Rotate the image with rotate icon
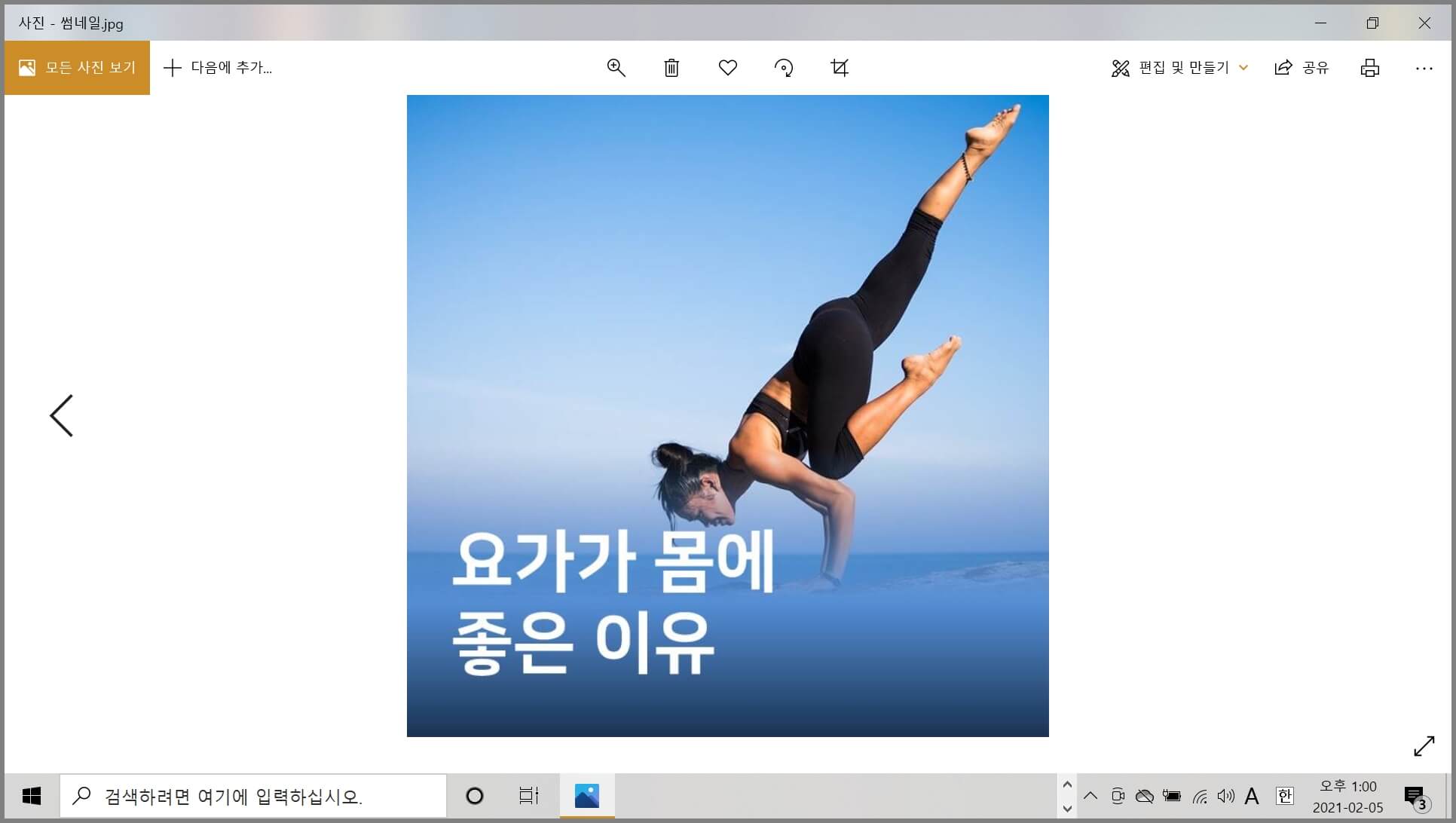The width and height of the screenshot is (1456, 823). click(784, 68)
